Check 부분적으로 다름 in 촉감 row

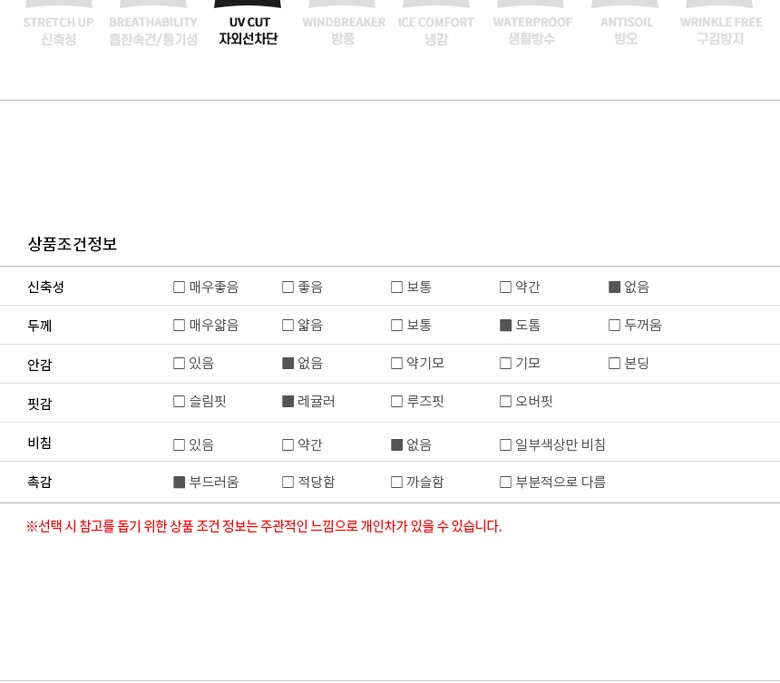pos(506,482)
